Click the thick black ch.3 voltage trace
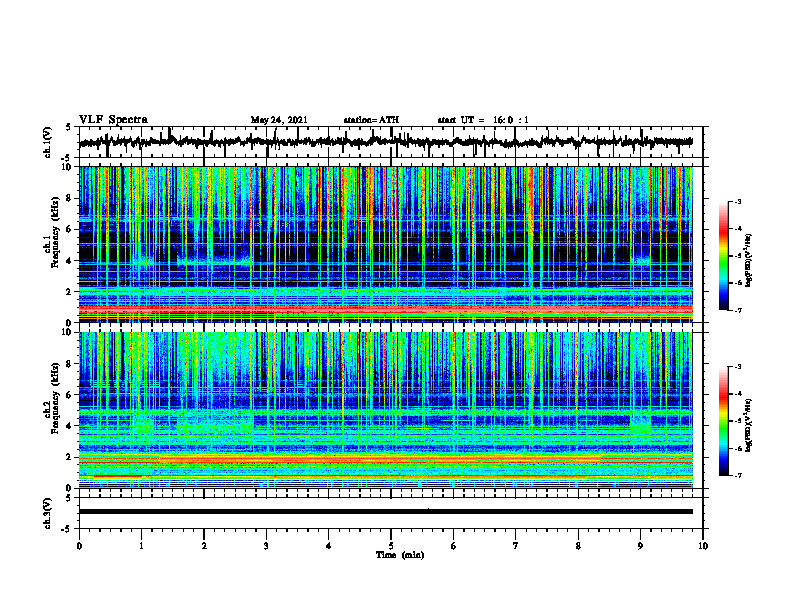 click(x=386, y=512)
